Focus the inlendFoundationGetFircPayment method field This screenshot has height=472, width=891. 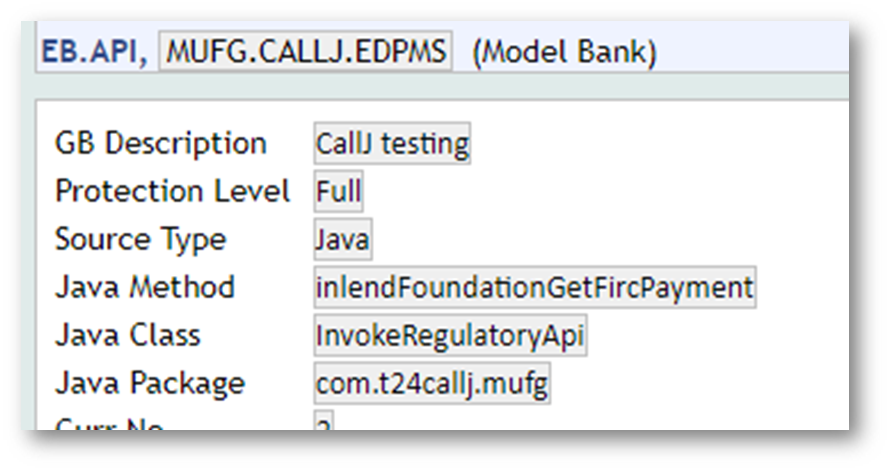coord(534,288)
